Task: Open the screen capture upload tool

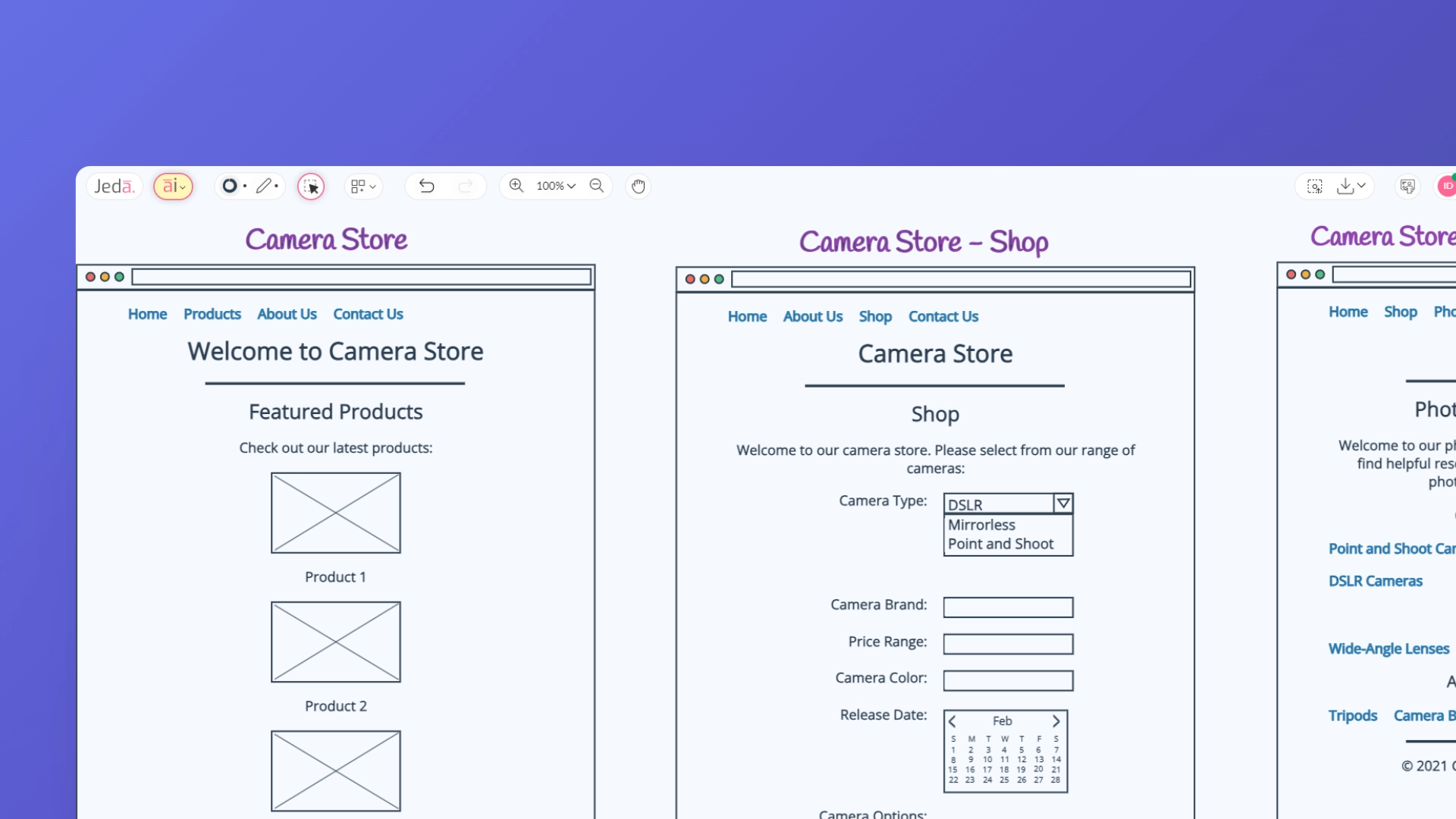Action: 1313,186
